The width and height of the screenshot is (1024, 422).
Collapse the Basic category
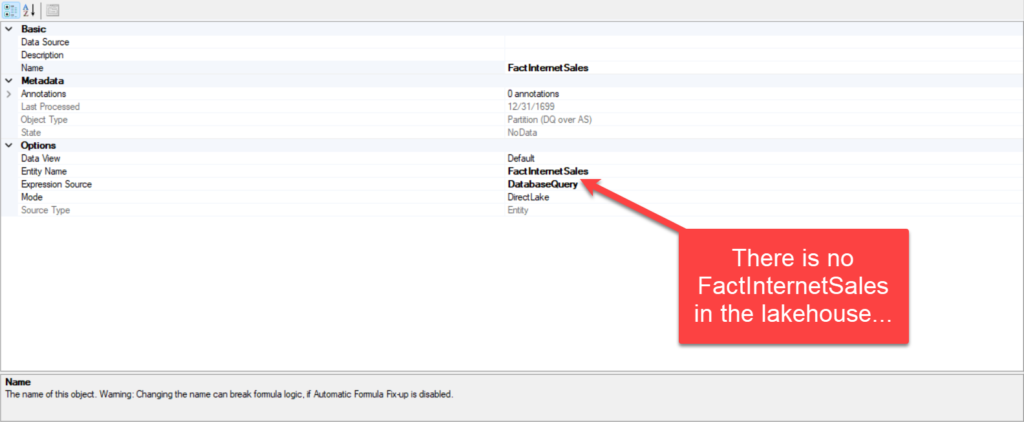pyautogui.click(x=8, y=29)
